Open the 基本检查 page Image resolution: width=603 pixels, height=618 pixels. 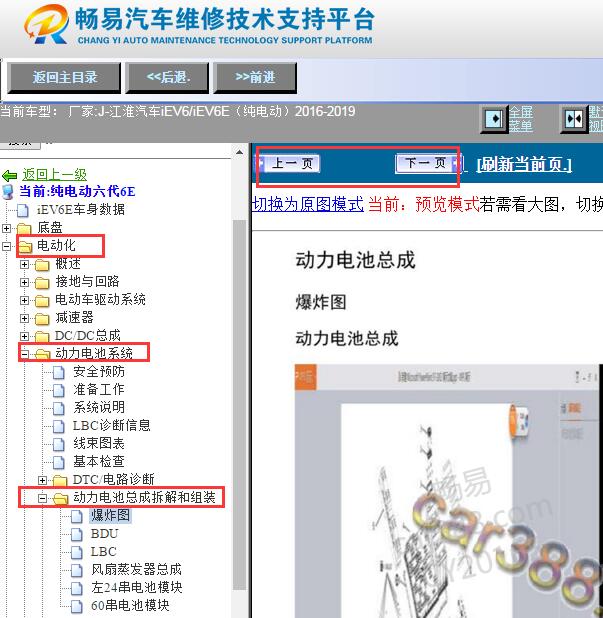pos(99,461)
